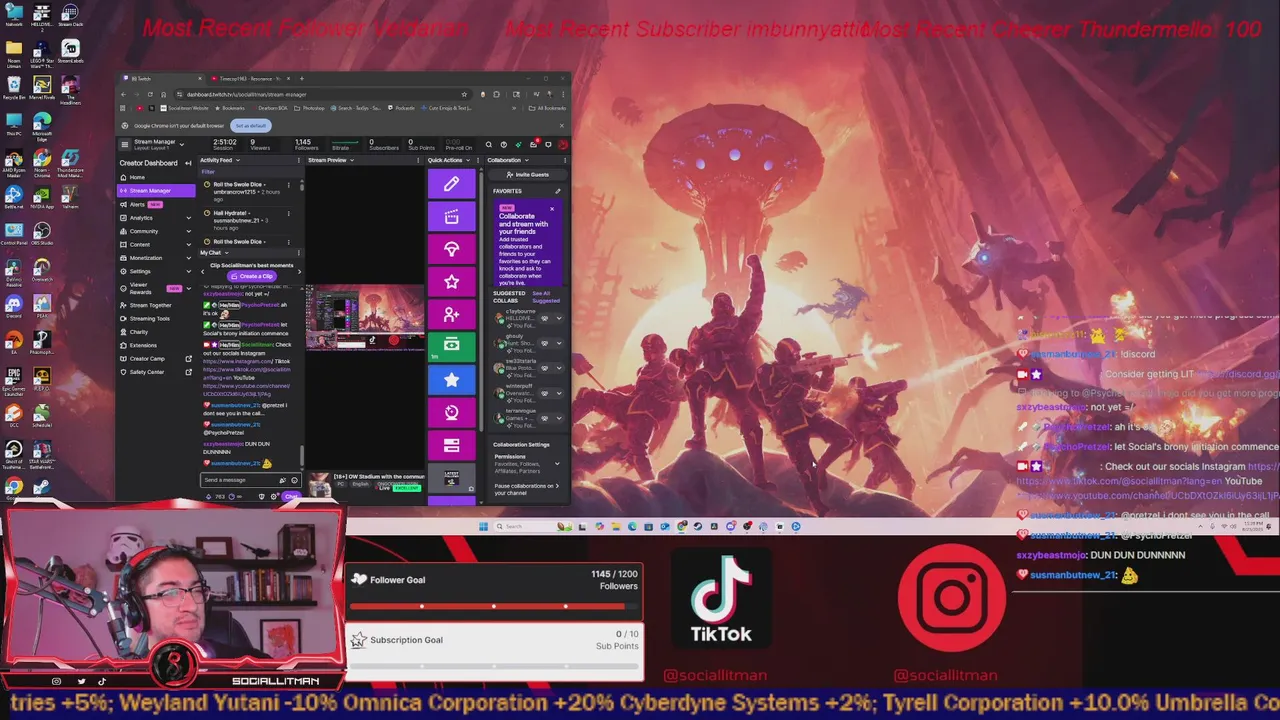The height and width of the screenshot is (720, 1280).
Task: Click the purple Chat send button
Action: tap(291, 496)
